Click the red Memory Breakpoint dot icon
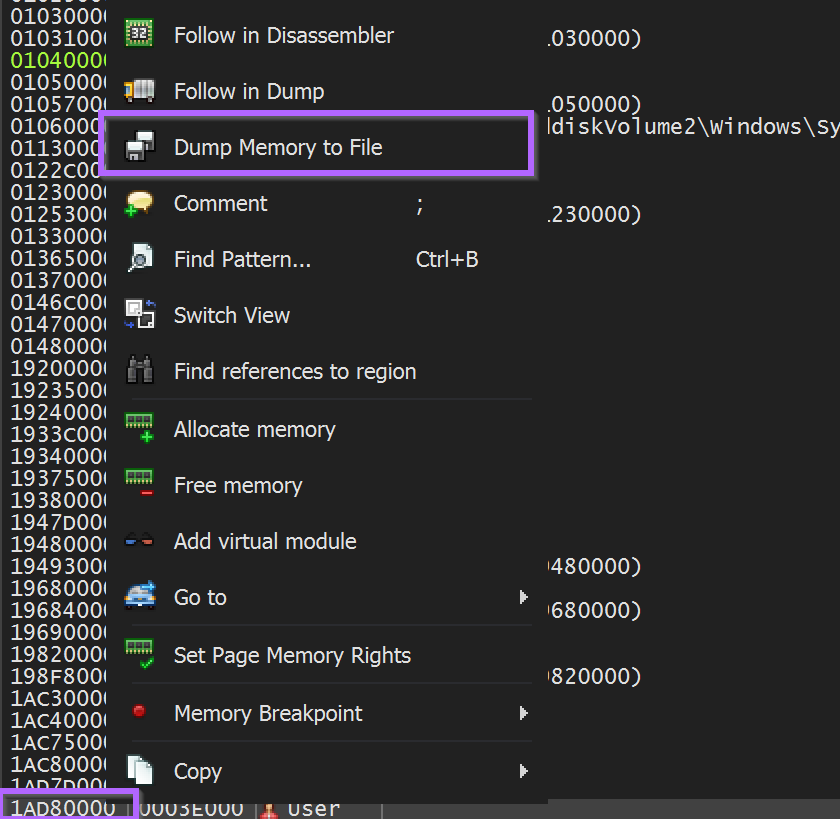 tap(139, 711)
